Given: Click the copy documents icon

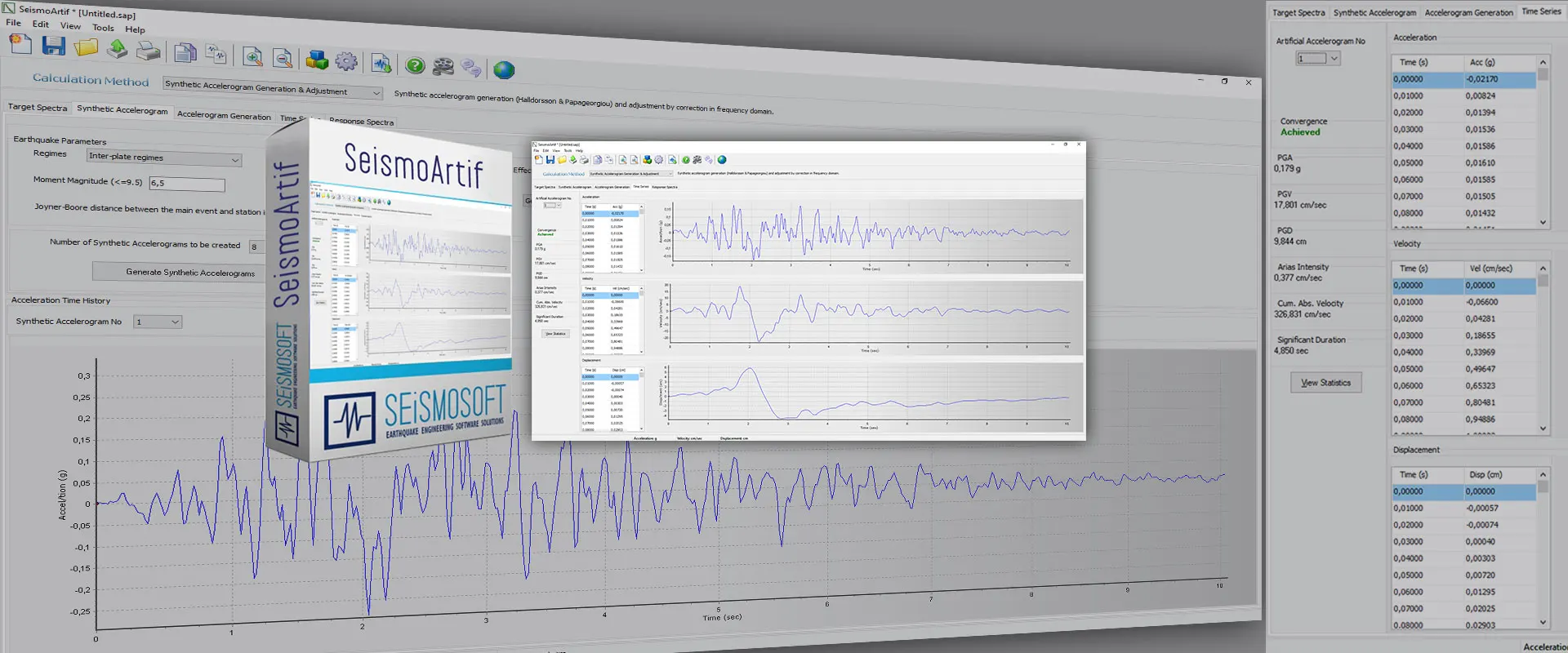Looking at the screenshot, I should 185,53.
